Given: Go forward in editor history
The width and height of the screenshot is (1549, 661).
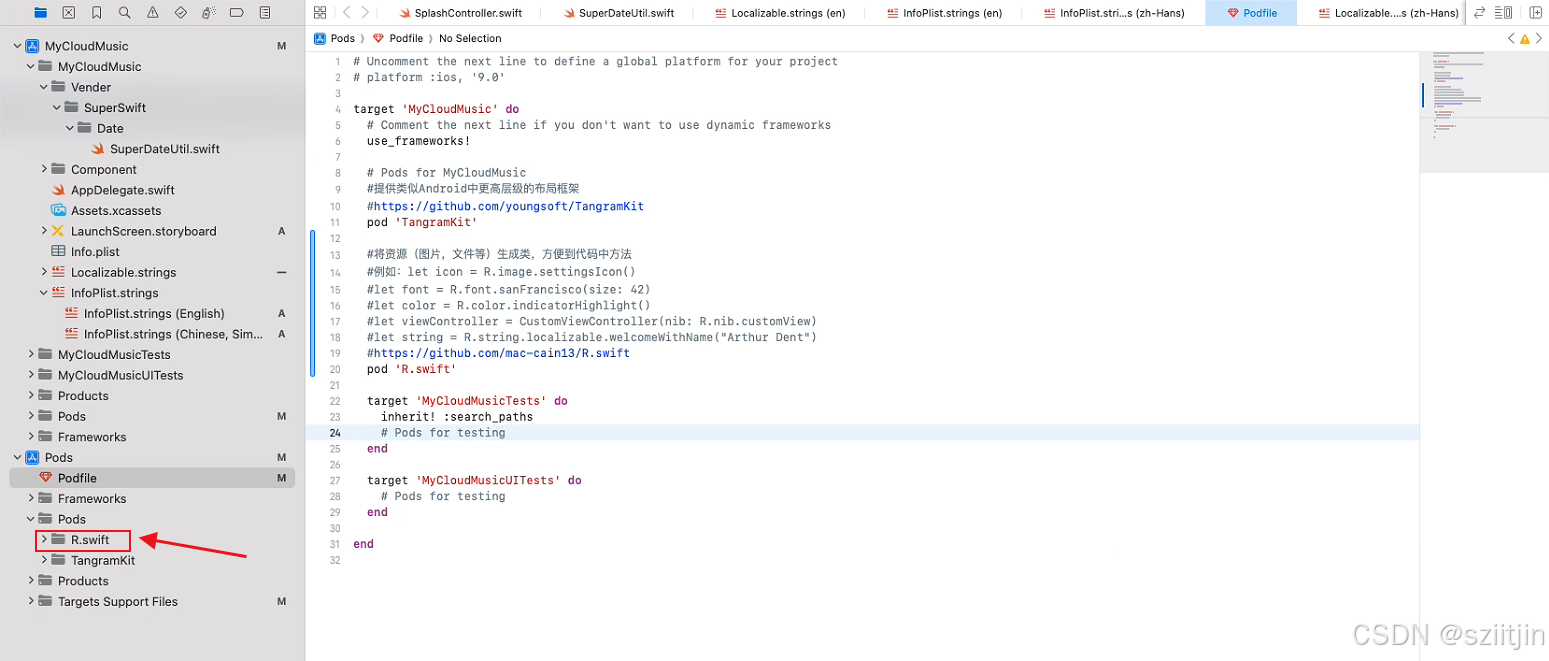Looking at the screenshot, I should click(365, 13).
